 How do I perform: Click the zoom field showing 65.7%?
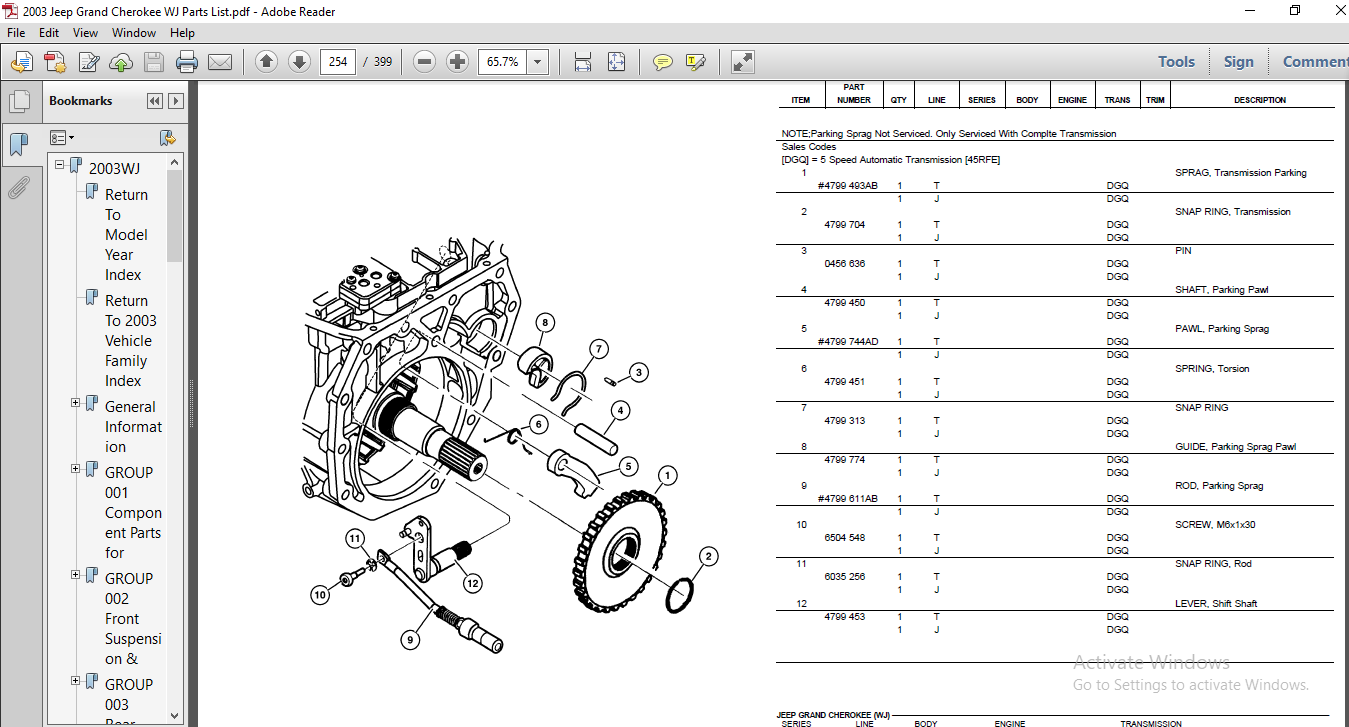pos(503,62)
